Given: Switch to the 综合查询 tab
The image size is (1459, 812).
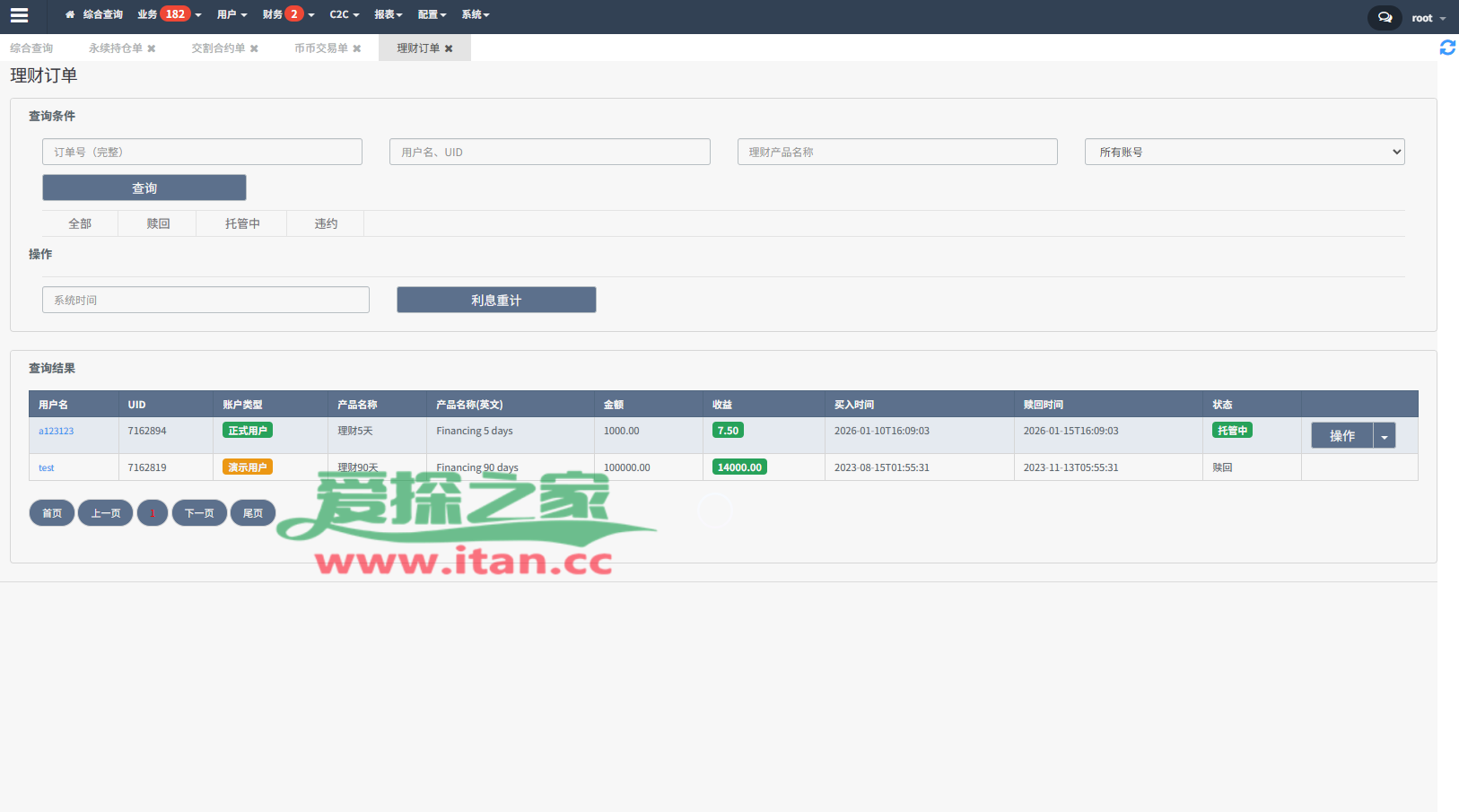Looking at the screenshot, I should 31,48.
